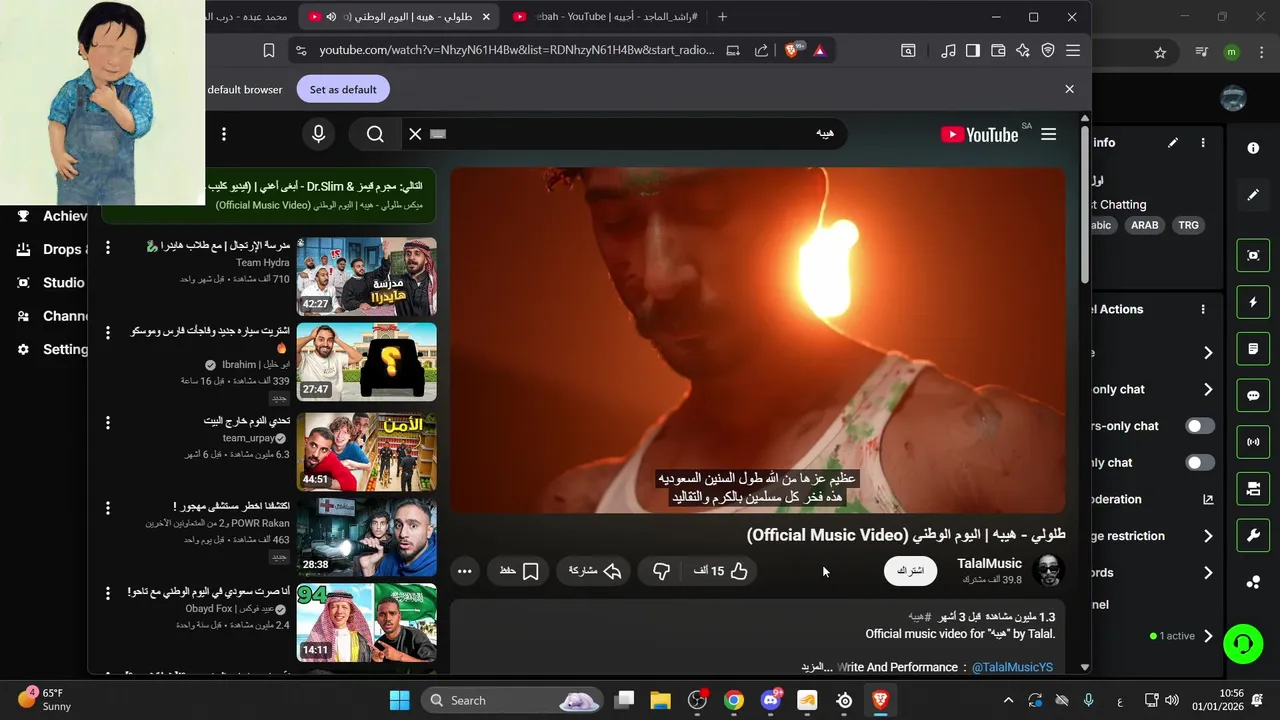Toggle the 'rs-only chat' switch
This screenshot has width=1280, height=720.
point(1200,426)
